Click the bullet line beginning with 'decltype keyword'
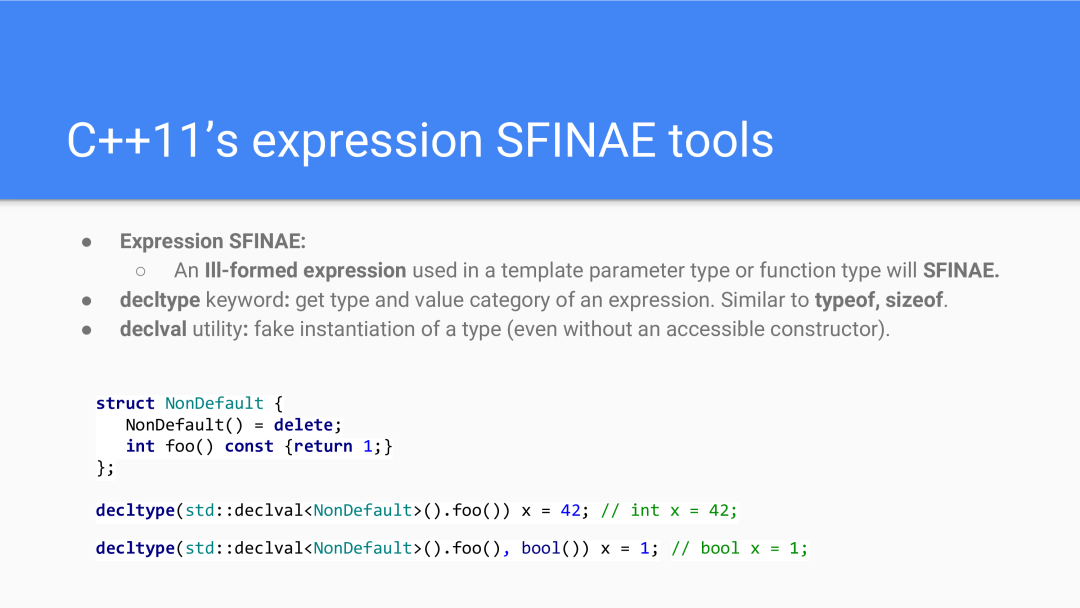Screen dimensions: 1080x608 [x=534, y=300]
